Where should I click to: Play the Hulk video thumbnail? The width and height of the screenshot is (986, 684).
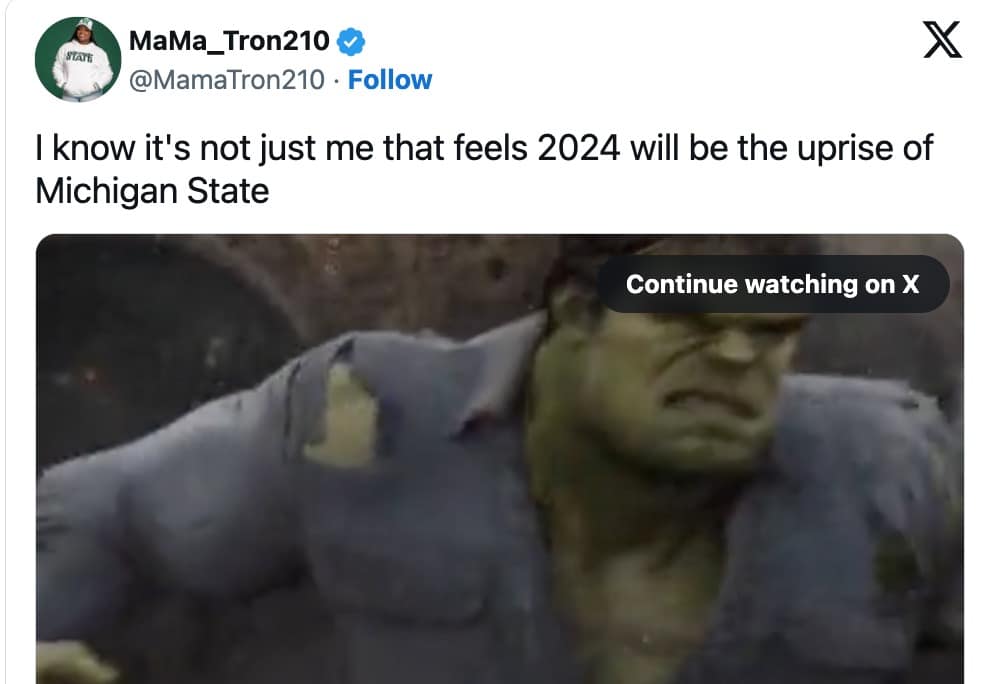[500, 459]
